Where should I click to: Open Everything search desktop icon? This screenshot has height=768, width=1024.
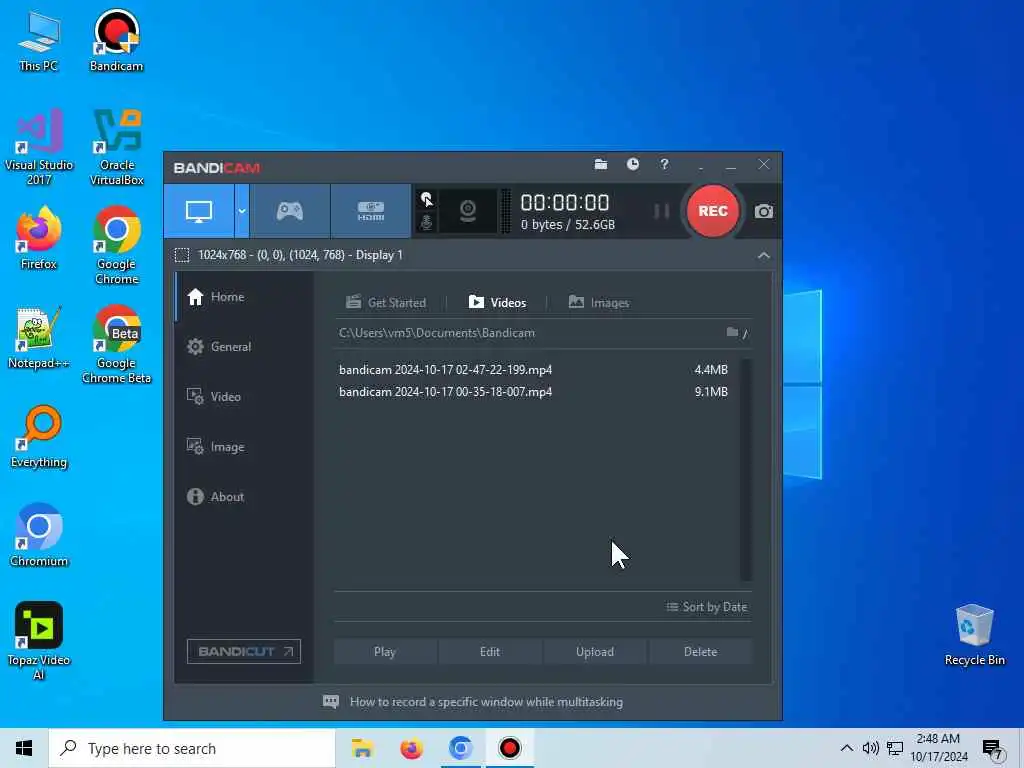point(39,437)
